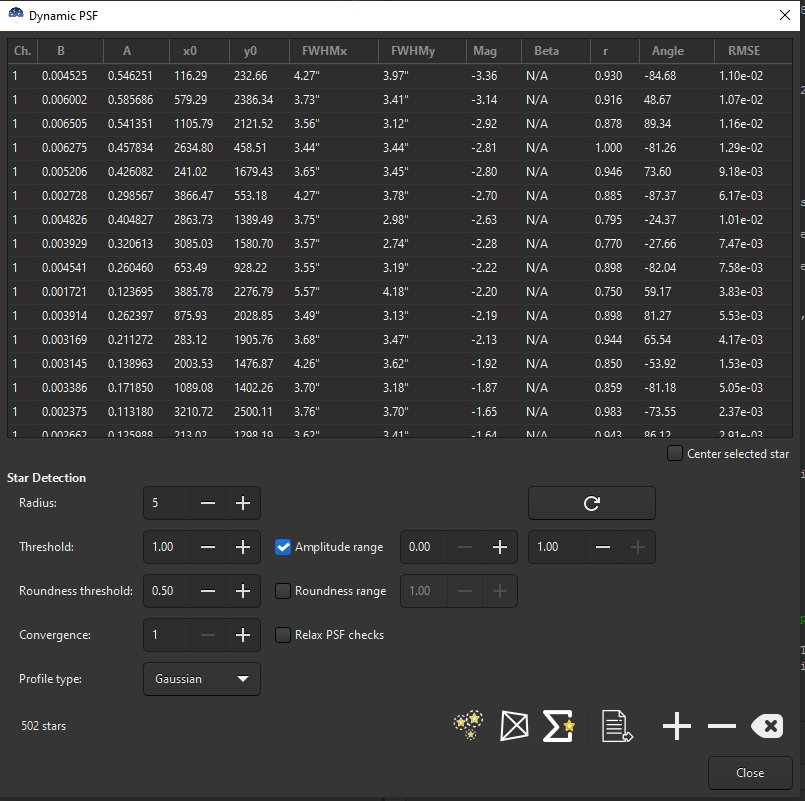Viewport: 805px width, 801px height.
Task: Increase Roundness threshold with plus button
Action: coord(242,591)
